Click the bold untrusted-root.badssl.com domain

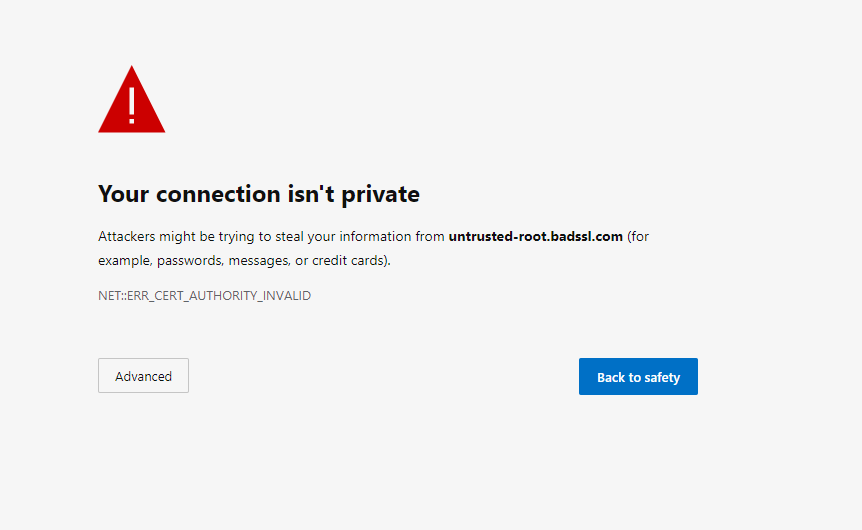point(535,236)
